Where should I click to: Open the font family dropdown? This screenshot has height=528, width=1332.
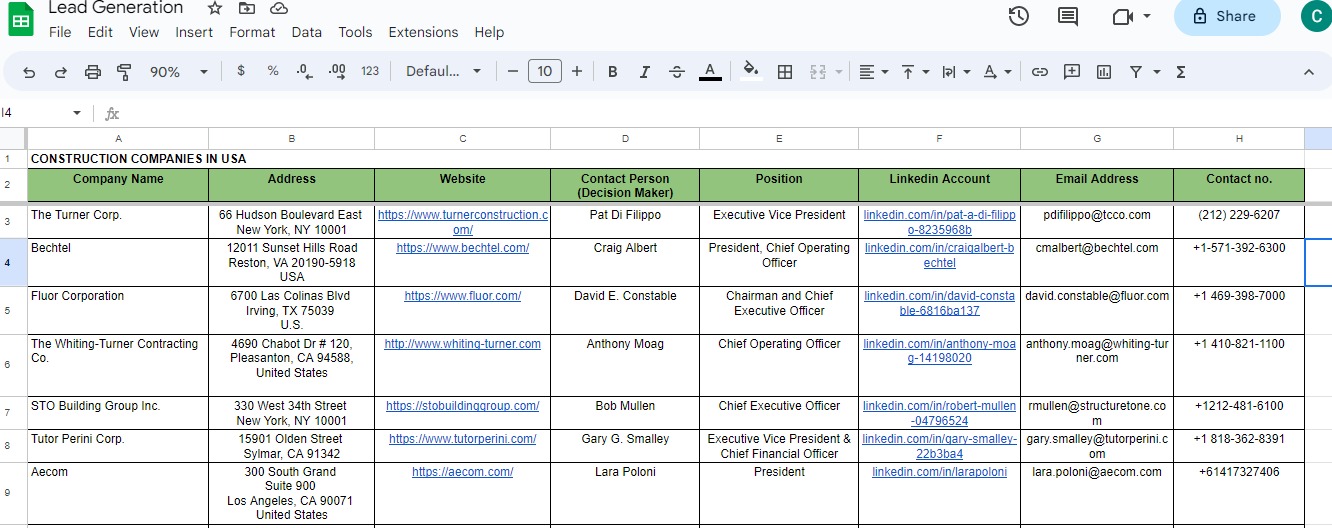click(x=443, y=72)
